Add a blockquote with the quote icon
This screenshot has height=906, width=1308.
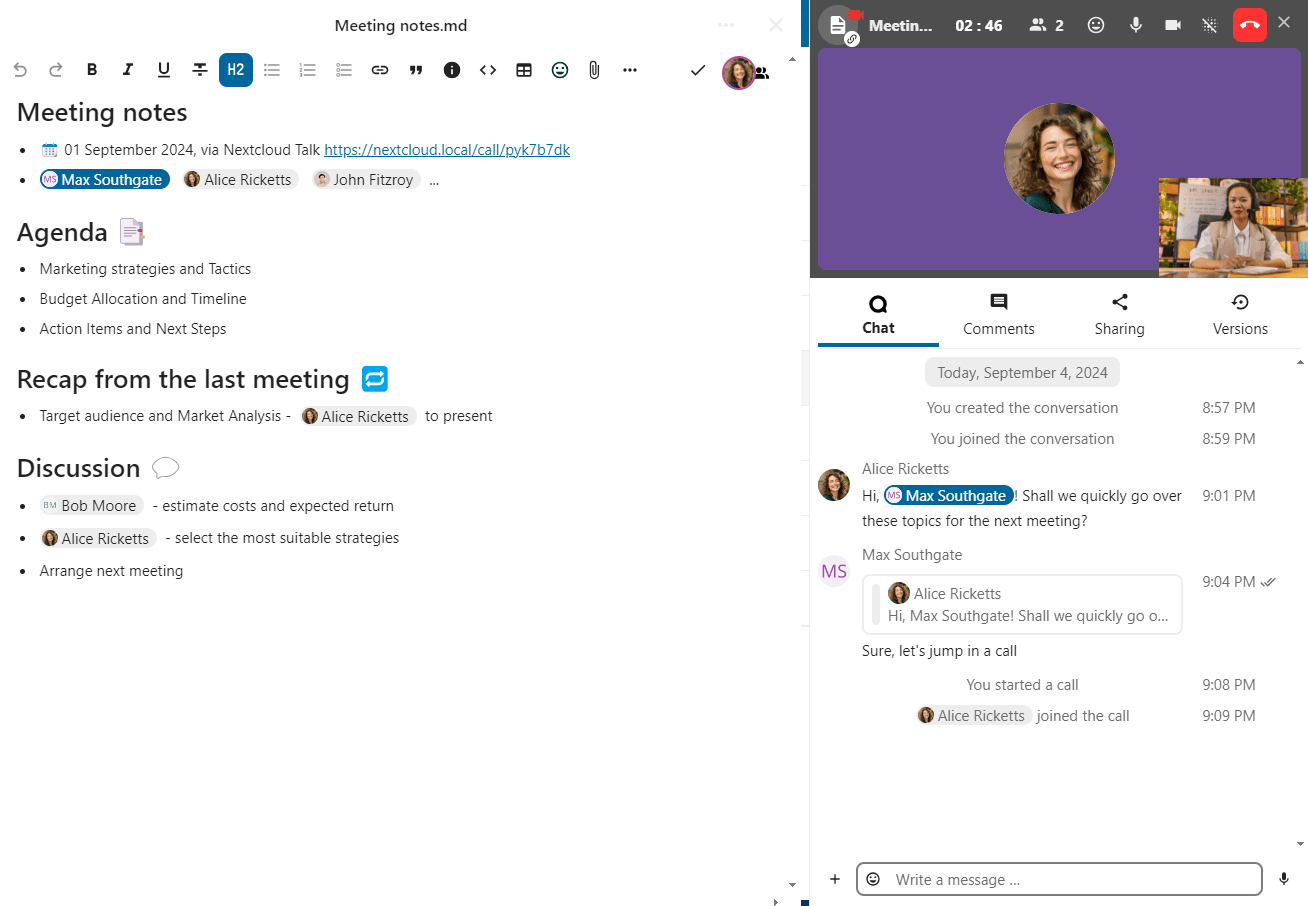(x=416, y=70)
